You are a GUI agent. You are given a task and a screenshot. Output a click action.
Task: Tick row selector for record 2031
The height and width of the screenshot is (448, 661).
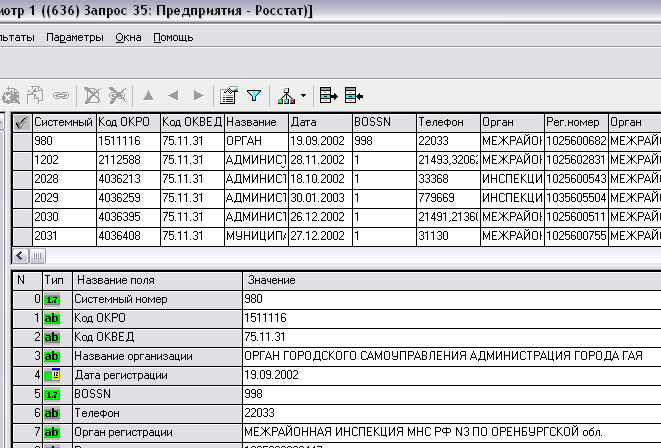22,236
